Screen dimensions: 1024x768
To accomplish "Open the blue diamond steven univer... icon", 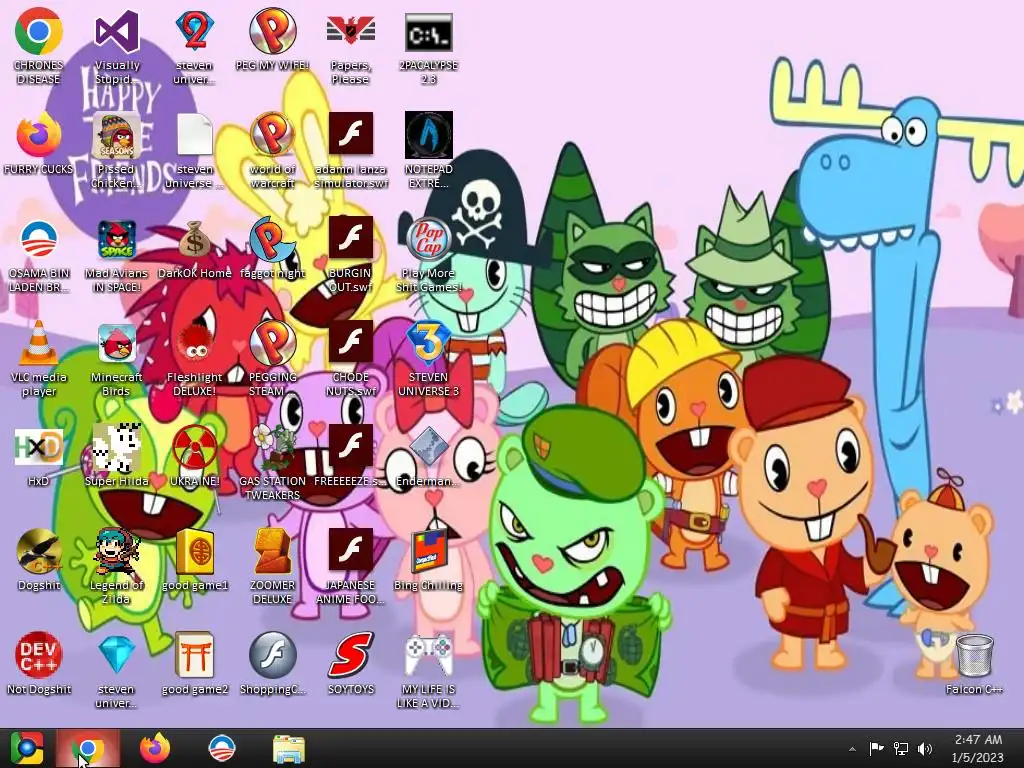I will pyautogui.click(x=117, y=655).
